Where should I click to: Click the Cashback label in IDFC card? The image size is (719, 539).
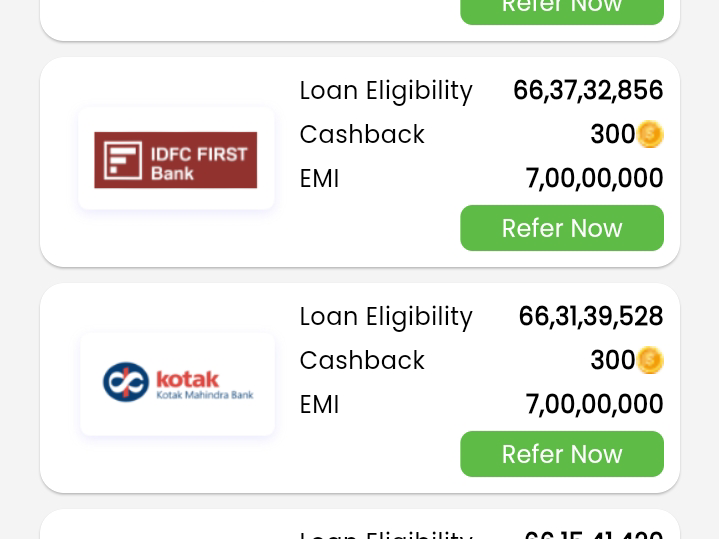362,135
